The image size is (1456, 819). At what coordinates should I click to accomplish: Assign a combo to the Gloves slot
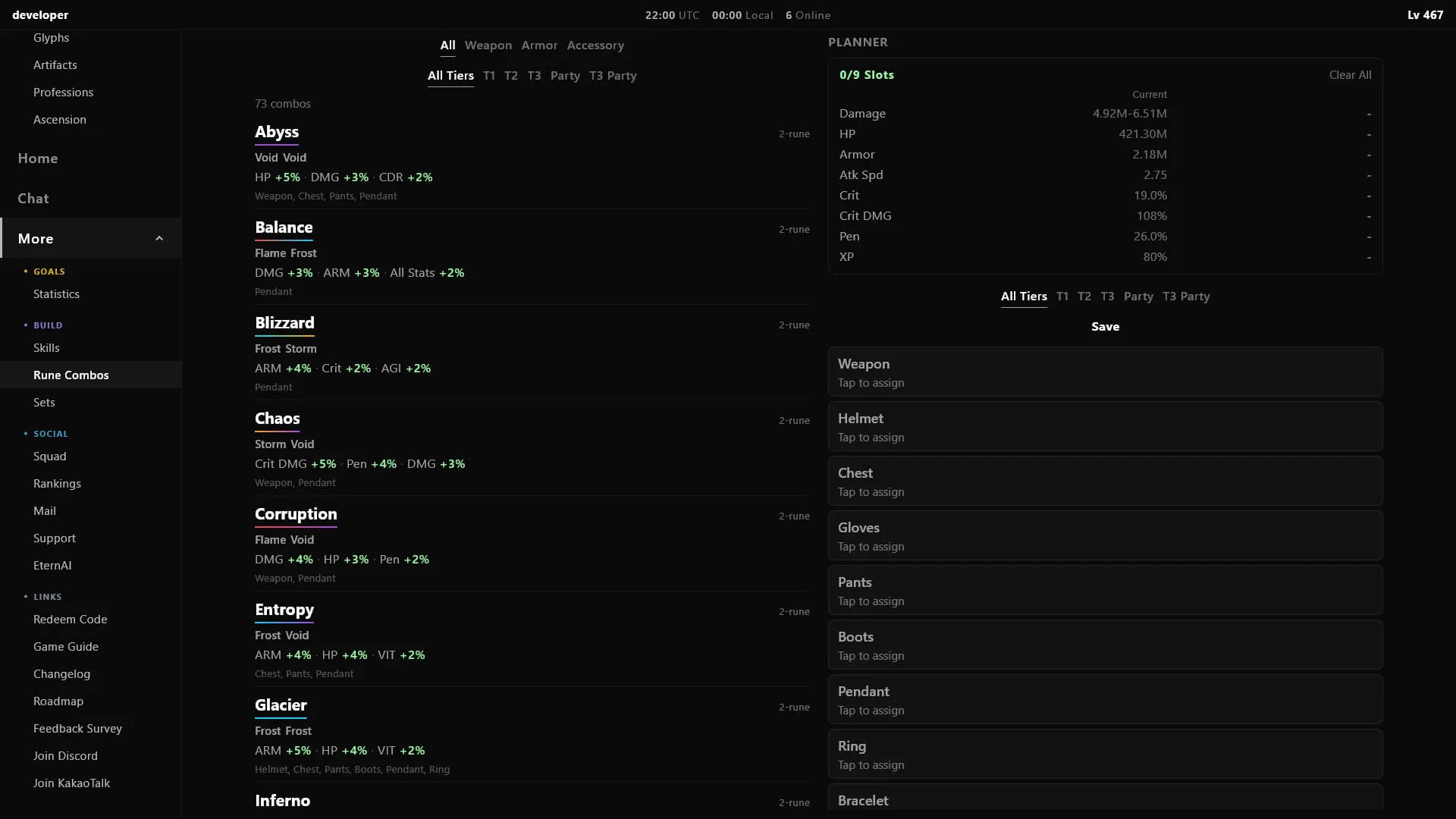coord(1105,536)
